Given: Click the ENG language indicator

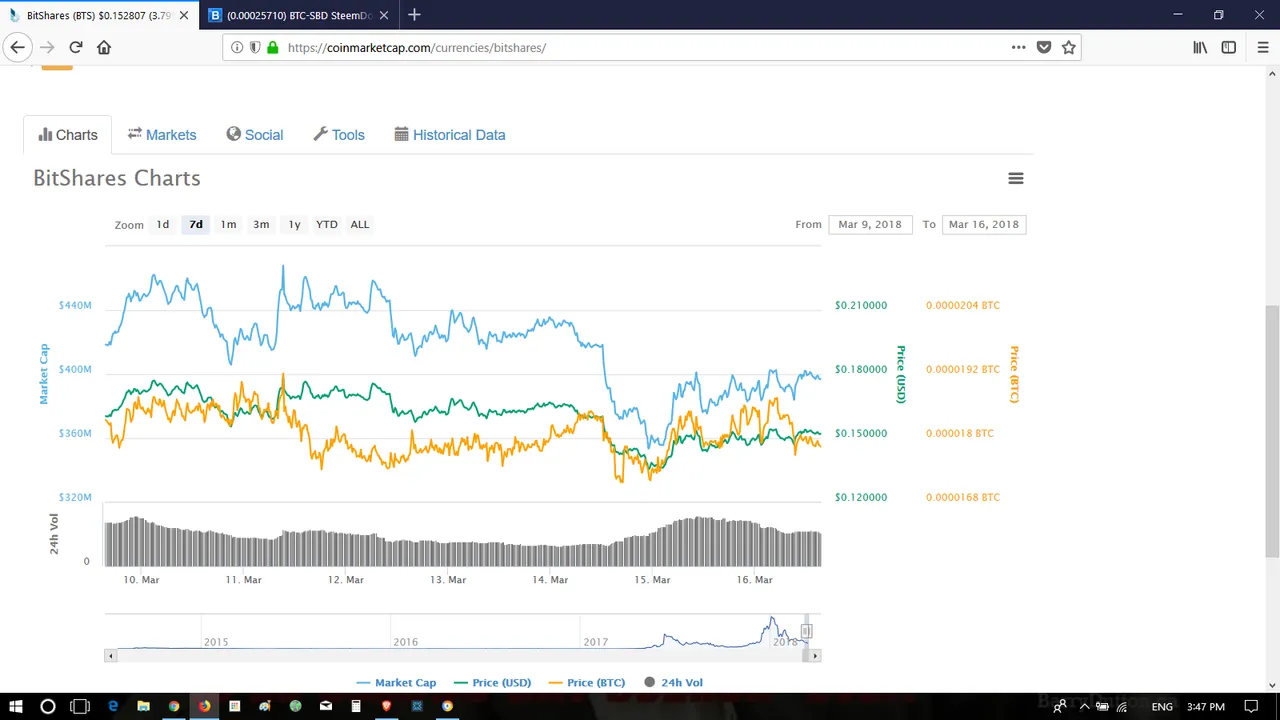Looking at the screenshot, I should click(x=1162, y=706).
